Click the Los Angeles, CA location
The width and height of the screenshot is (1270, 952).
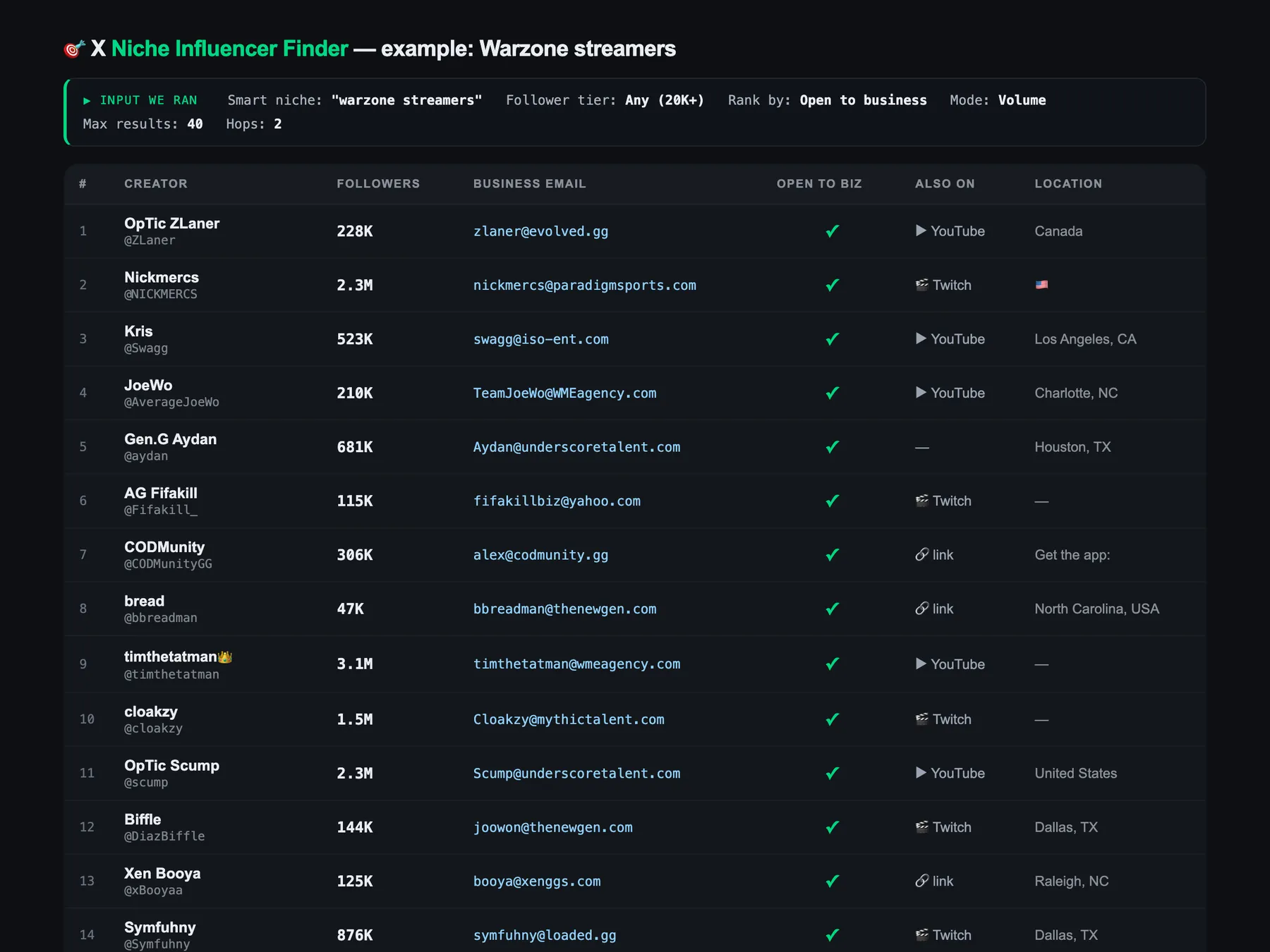pyautogui.click(x=1085, y=339)
